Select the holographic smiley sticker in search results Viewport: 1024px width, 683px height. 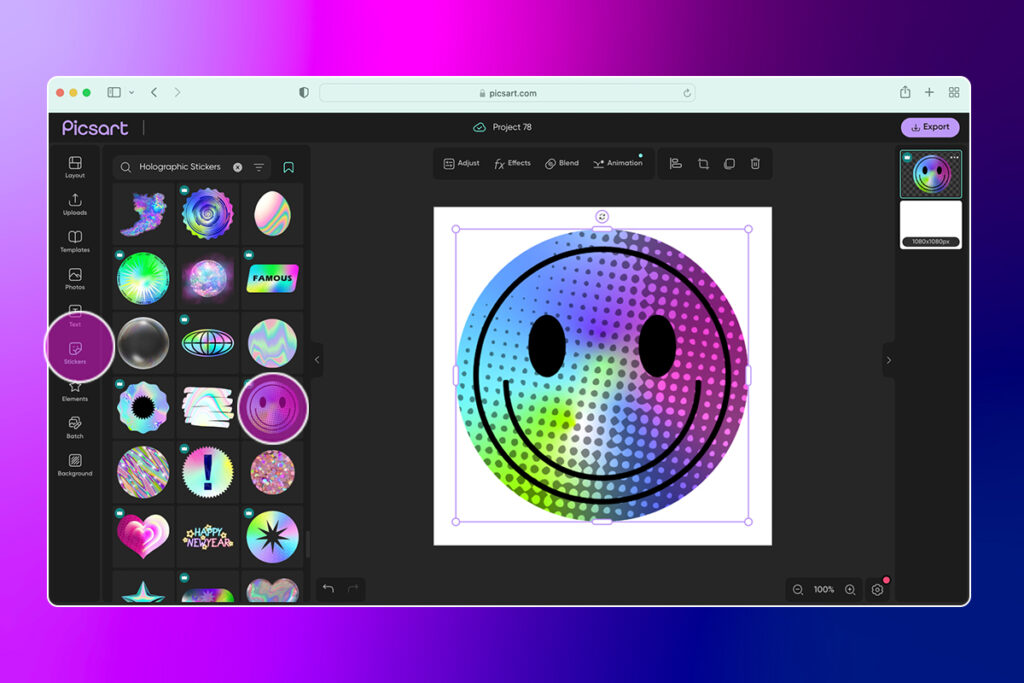pyautogui.click(x=272, y=408)
